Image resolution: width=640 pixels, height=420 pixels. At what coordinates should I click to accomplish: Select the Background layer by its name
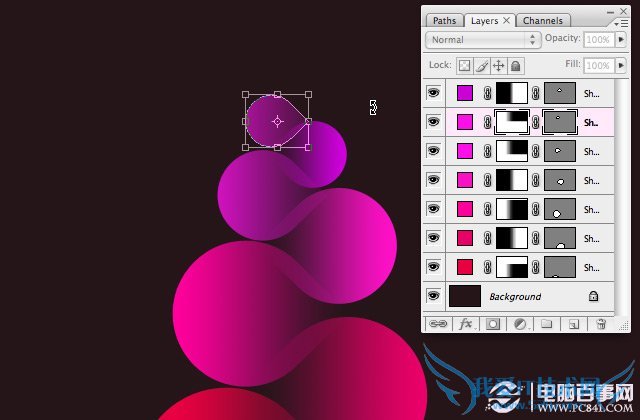[x=515, y=297]
